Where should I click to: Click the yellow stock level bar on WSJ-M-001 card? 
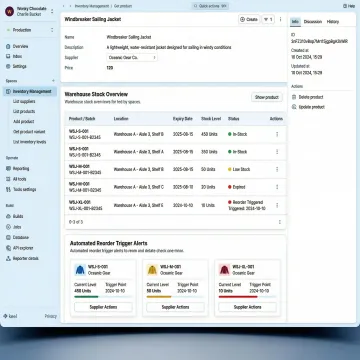(159, 297)
